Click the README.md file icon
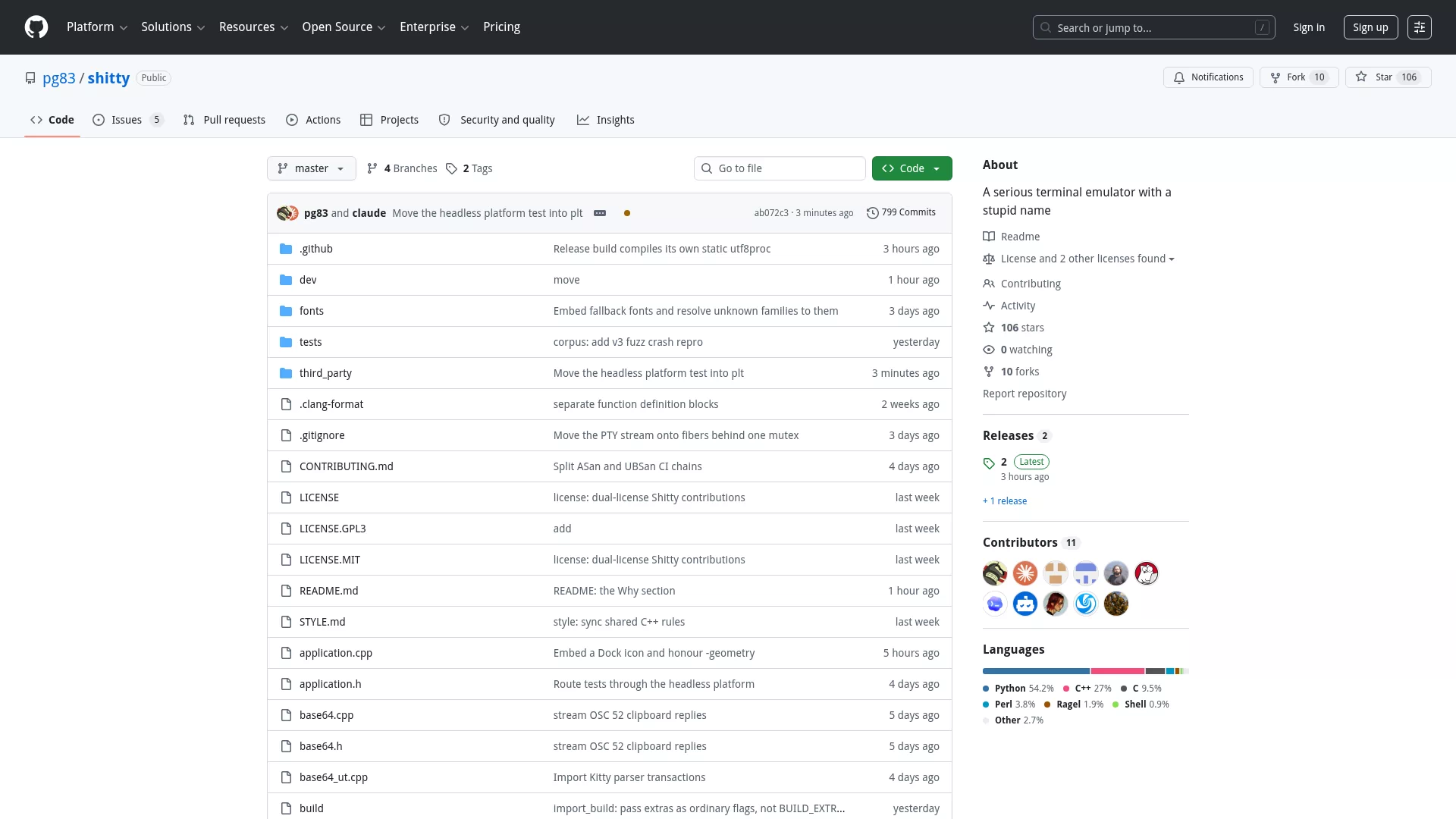This screenshot has width=1456, height=819. click(286, 591)
